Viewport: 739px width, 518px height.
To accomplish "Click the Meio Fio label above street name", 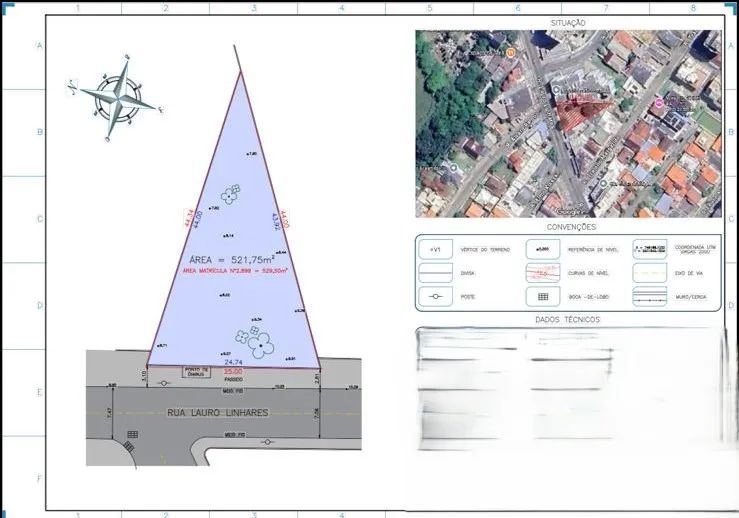I will pos(233,391).
